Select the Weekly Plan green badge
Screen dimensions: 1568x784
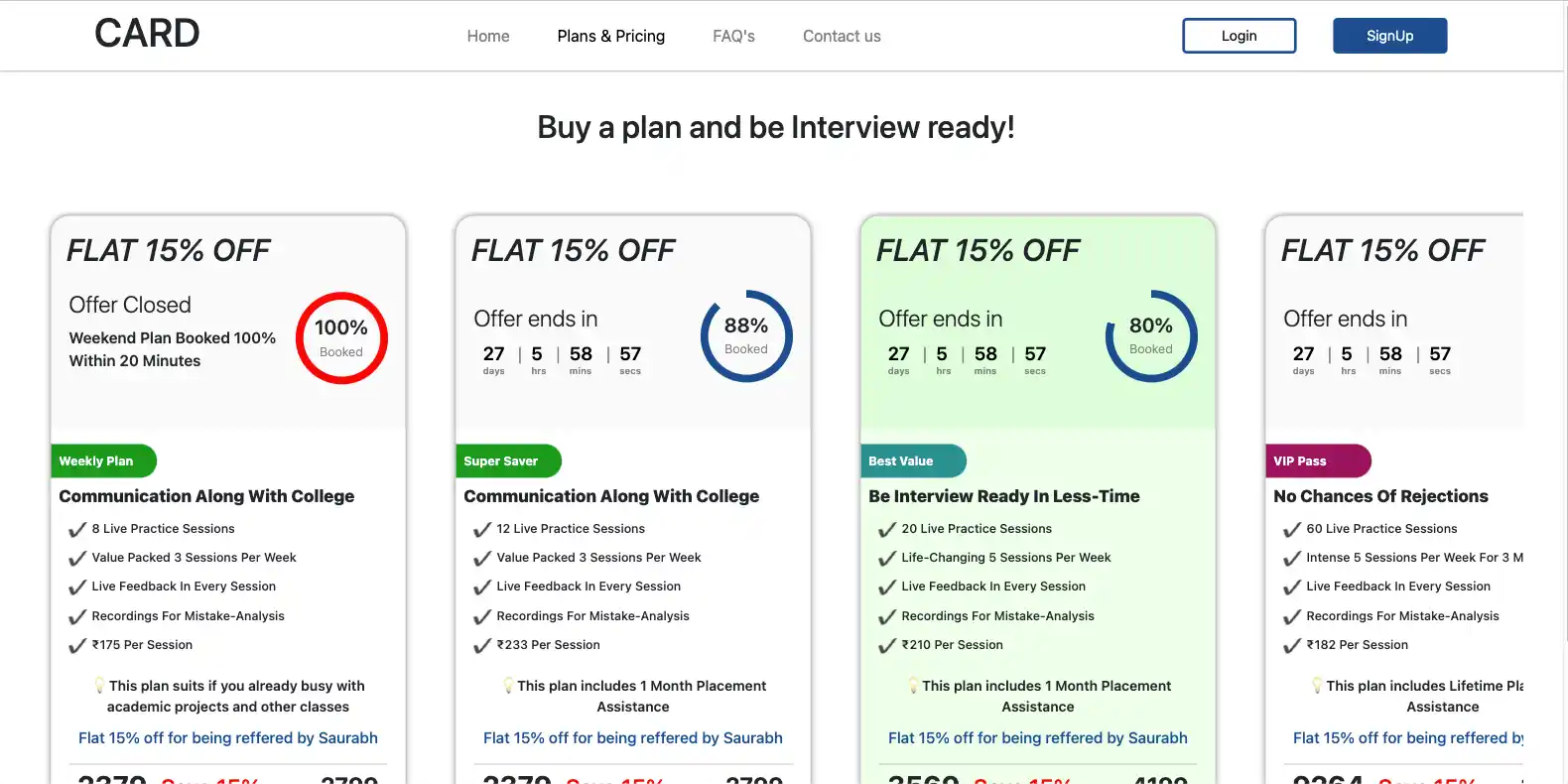[103, 460]
